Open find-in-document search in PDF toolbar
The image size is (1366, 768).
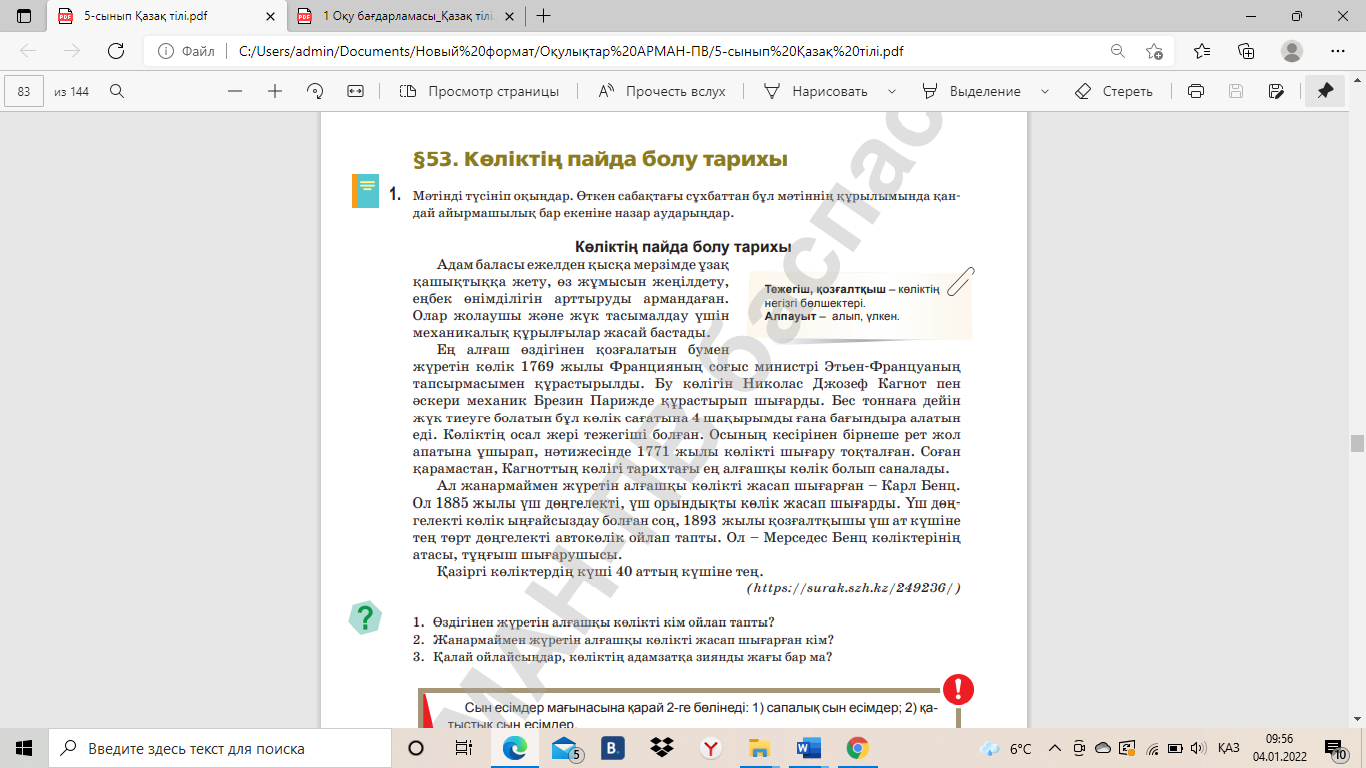(x=117, y=91)
